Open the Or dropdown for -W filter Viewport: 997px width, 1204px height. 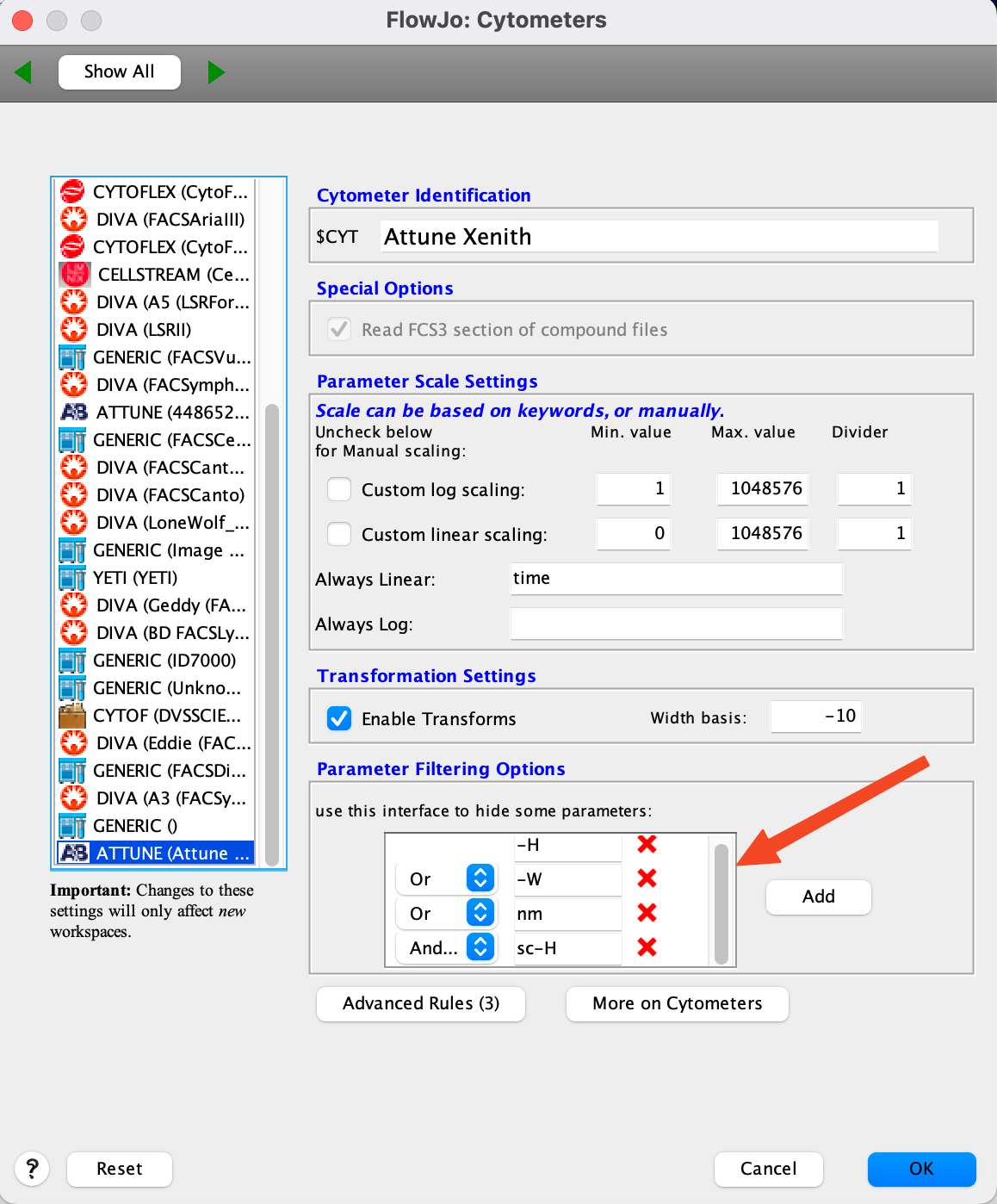[x=480, y=878]
